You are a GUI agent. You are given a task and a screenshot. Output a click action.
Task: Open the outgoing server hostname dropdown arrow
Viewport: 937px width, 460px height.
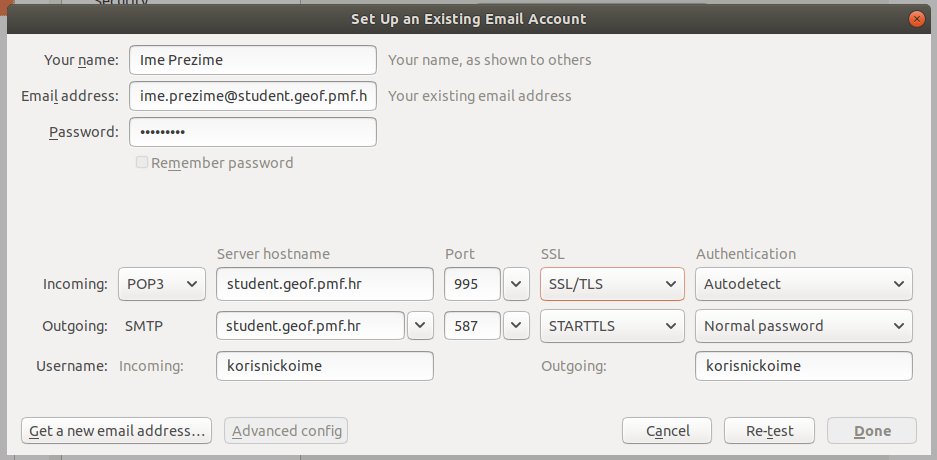pyautogui.click(x=420, y=326)
